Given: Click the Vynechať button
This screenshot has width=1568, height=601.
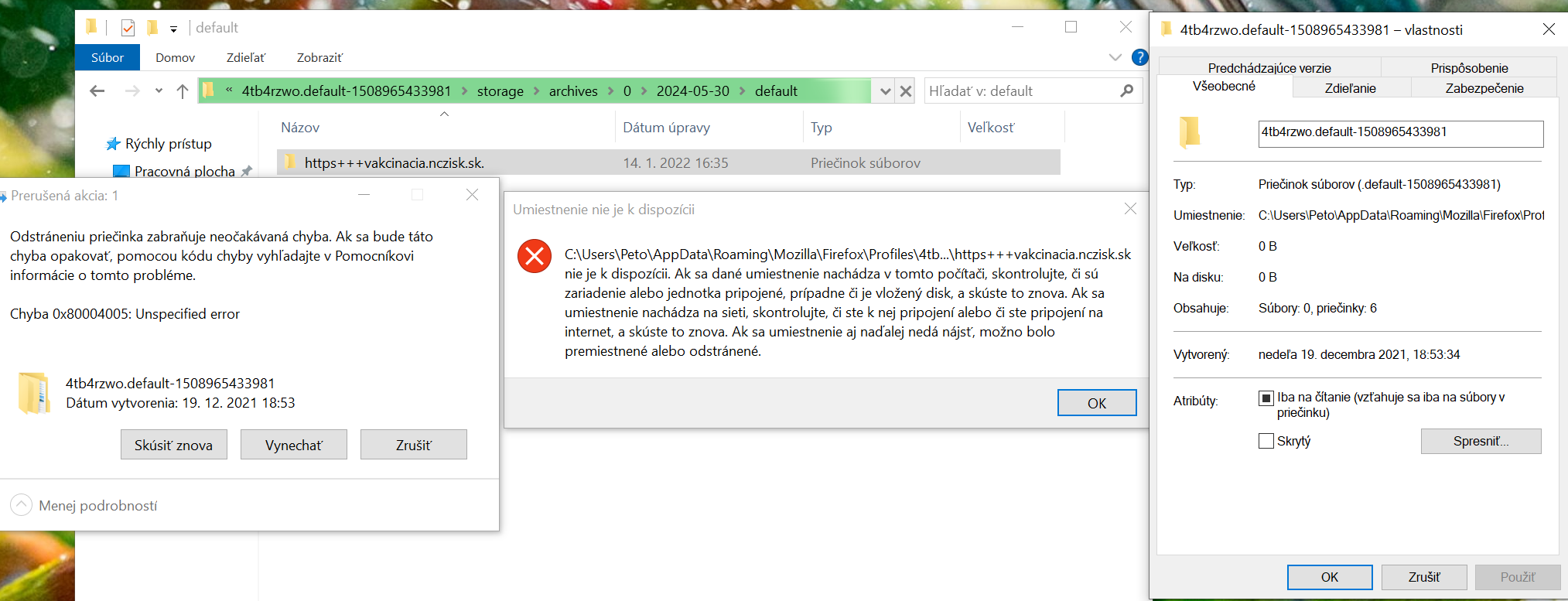Looking at the screenshot, I should [294, 445].
